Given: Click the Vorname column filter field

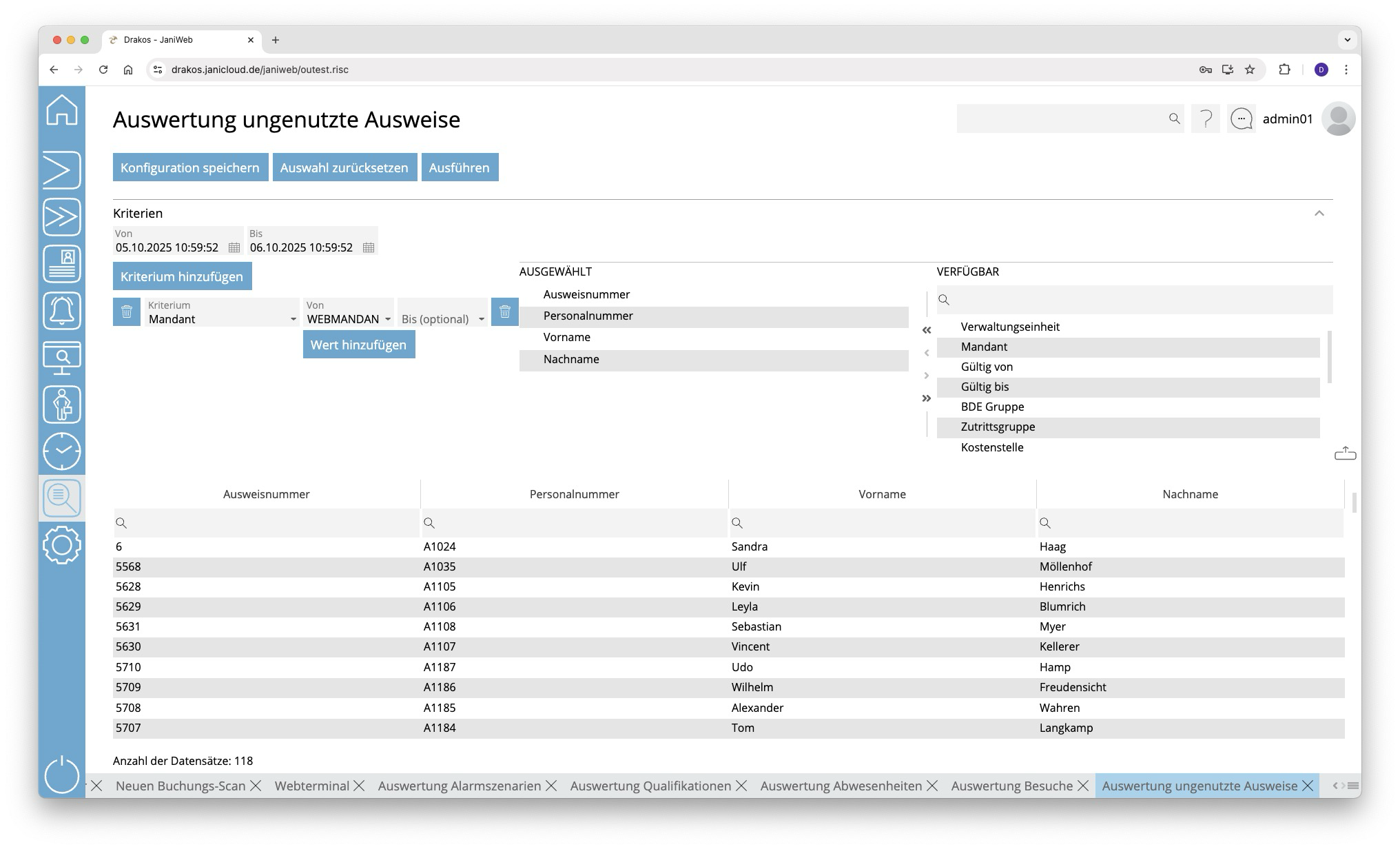Looking at the screenshot, I should pyautogui.click(x=889, y=523).
